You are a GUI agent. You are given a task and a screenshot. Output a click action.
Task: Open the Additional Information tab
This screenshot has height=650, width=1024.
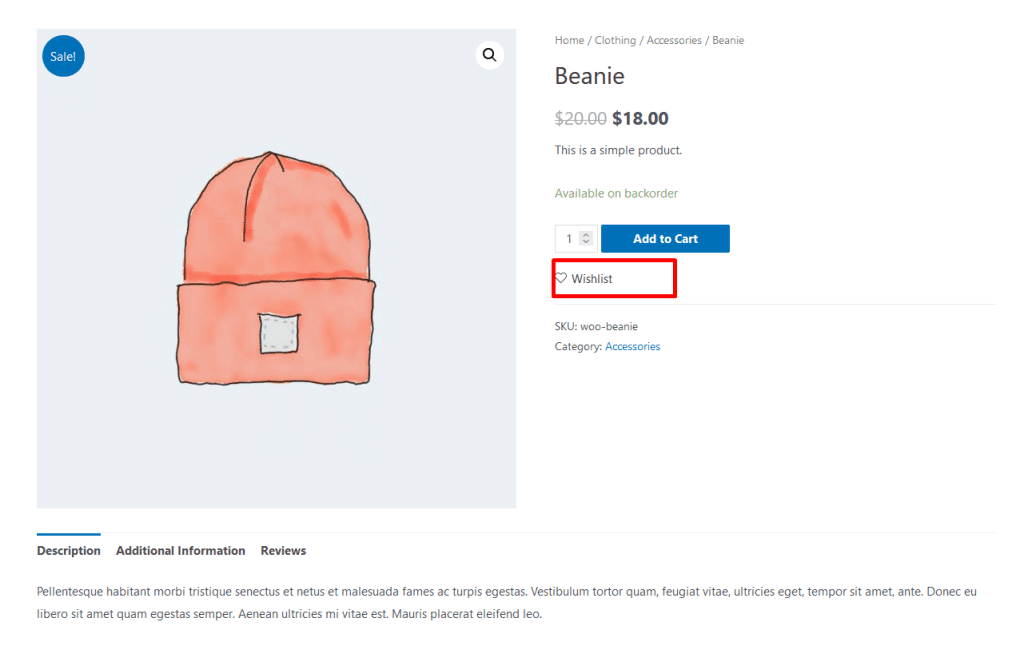point(180,551)
